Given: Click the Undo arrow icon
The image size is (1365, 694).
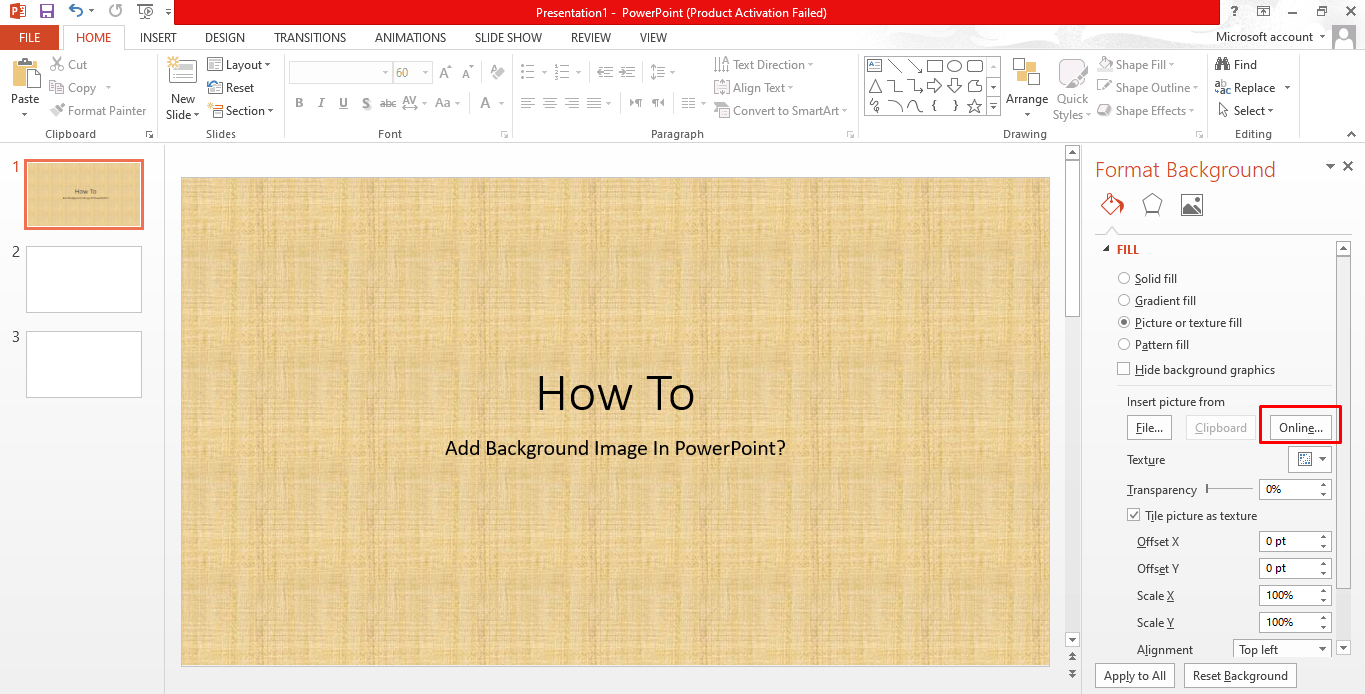Looking at the screenshot, I should pos(77,12).
